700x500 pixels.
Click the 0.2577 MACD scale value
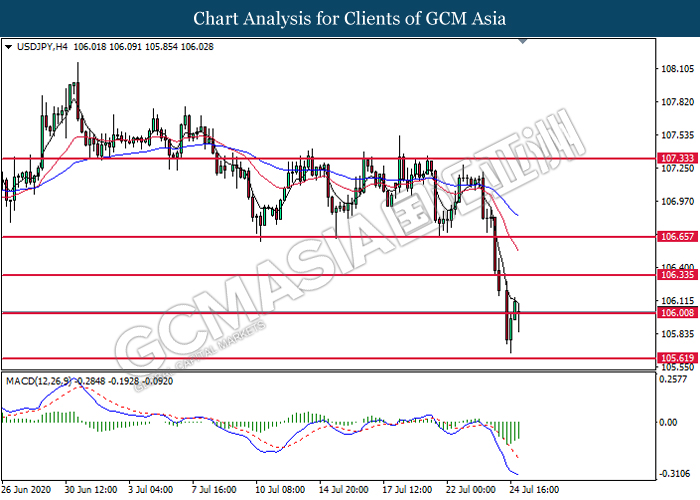coord(673,379)
